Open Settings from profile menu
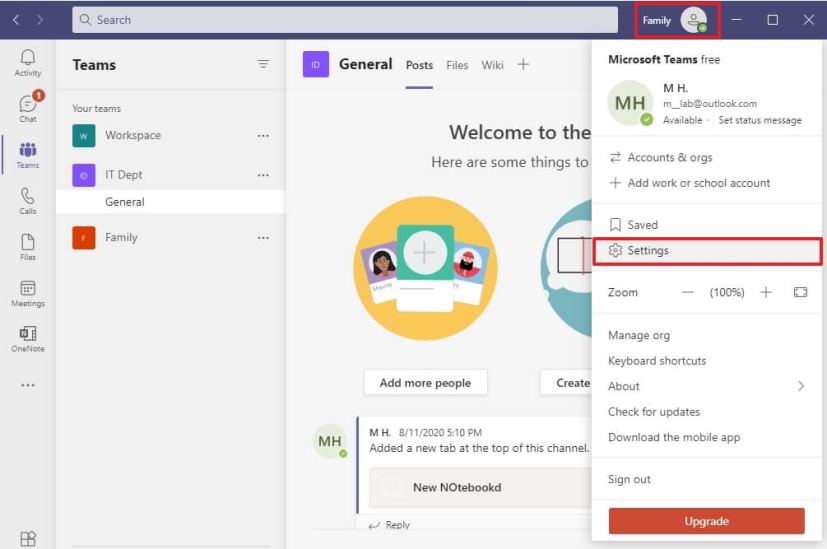 707,251
